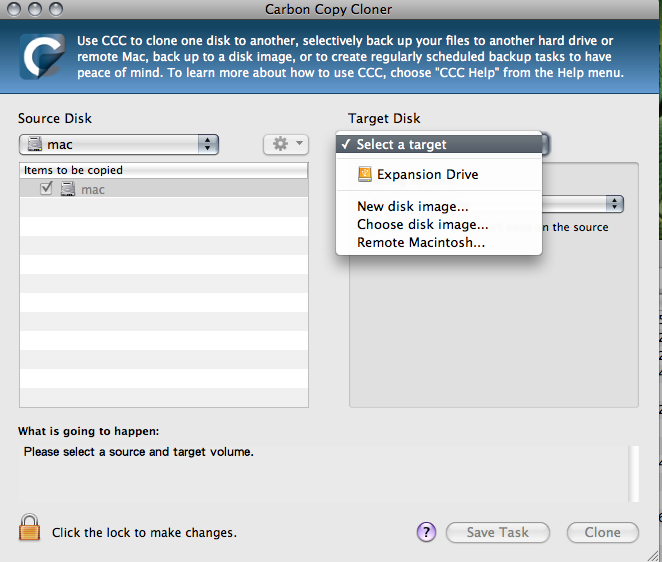
Task: Open the Source Disk mac dropdown
Action: coord(119,144)
